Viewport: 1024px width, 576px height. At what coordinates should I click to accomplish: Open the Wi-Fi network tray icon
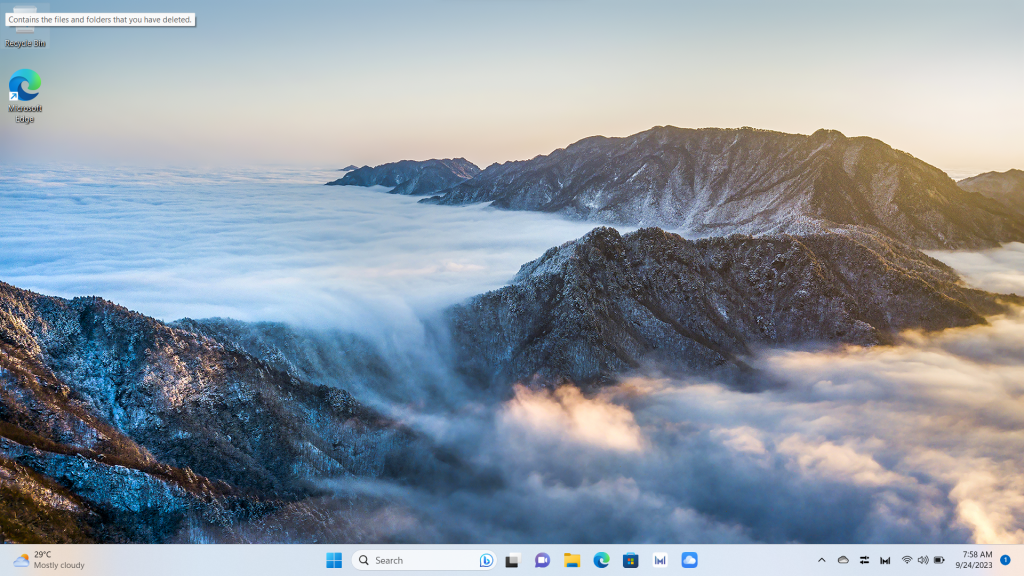[906, 560]
